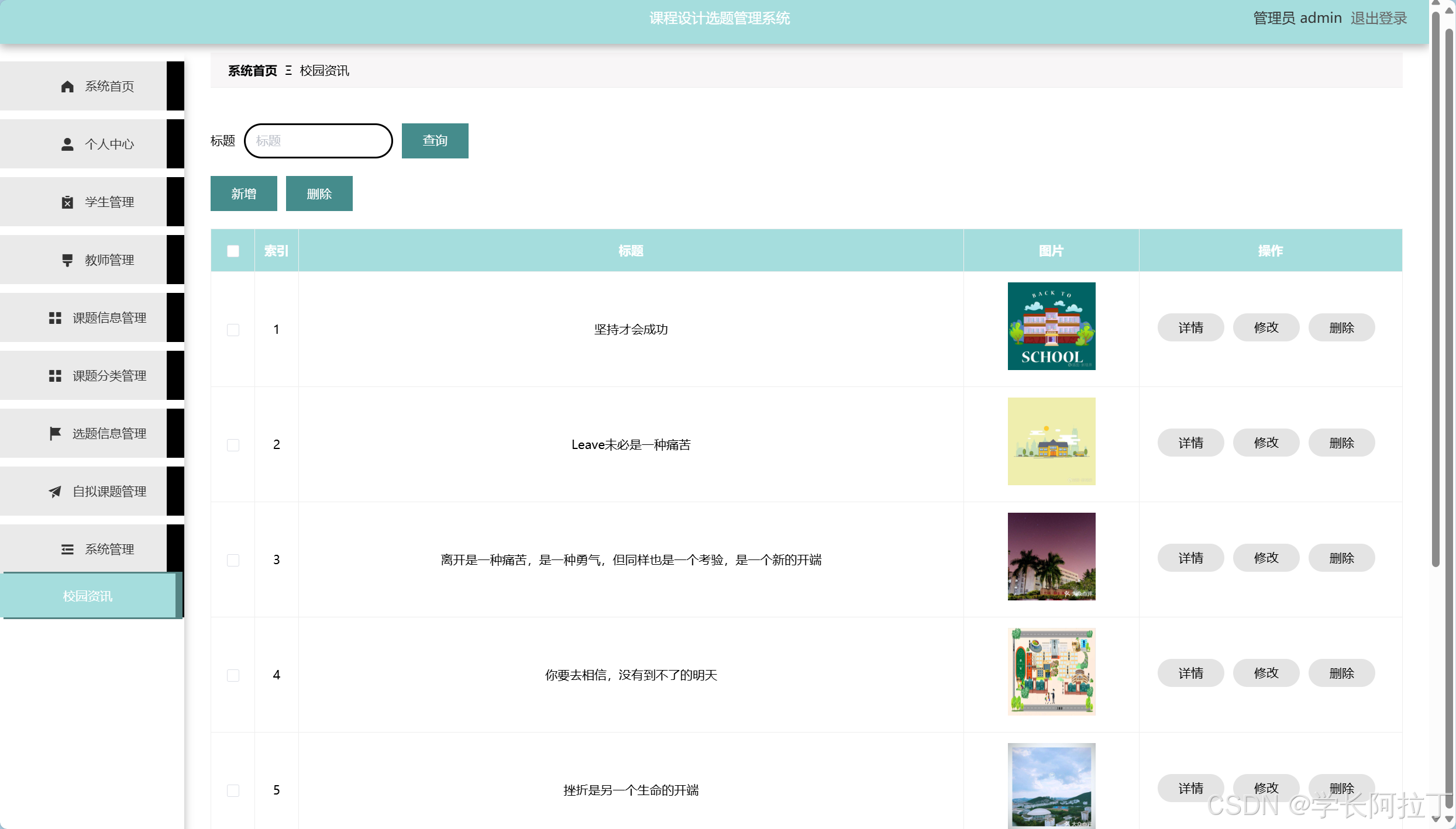Click the grid icon for 课题信息管理
Image resolution: width=1456 pixels, height=829 pixels.
pos(55,318)
